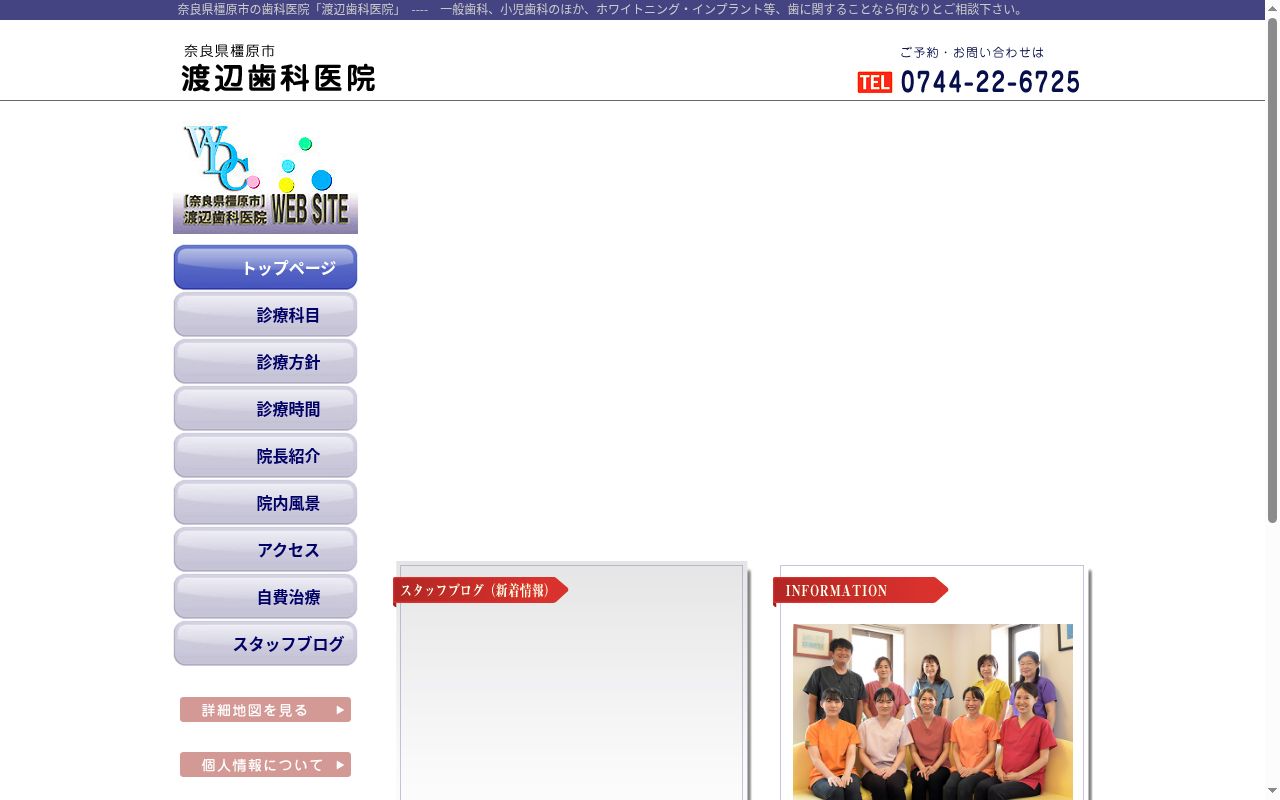Screen dimensions: 1280x800
Task: Click the page vertical scrollbar thumb
Action: coord(1272,270)
